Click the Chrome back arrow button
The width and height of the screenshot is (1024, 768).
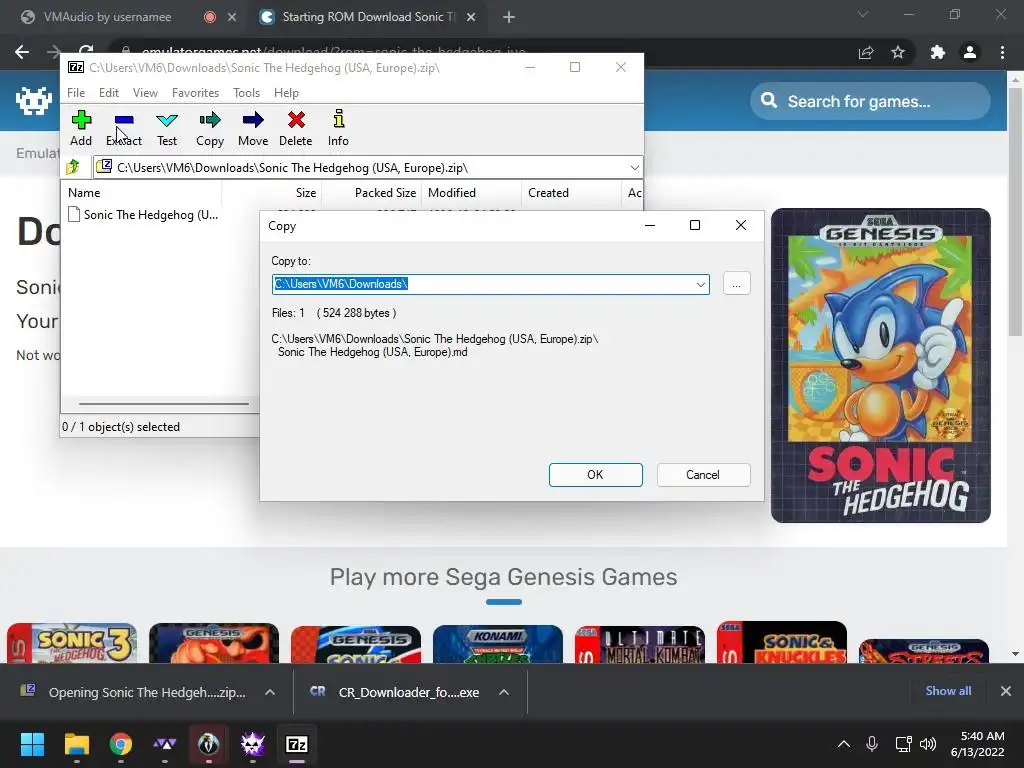tap(22, 52)
